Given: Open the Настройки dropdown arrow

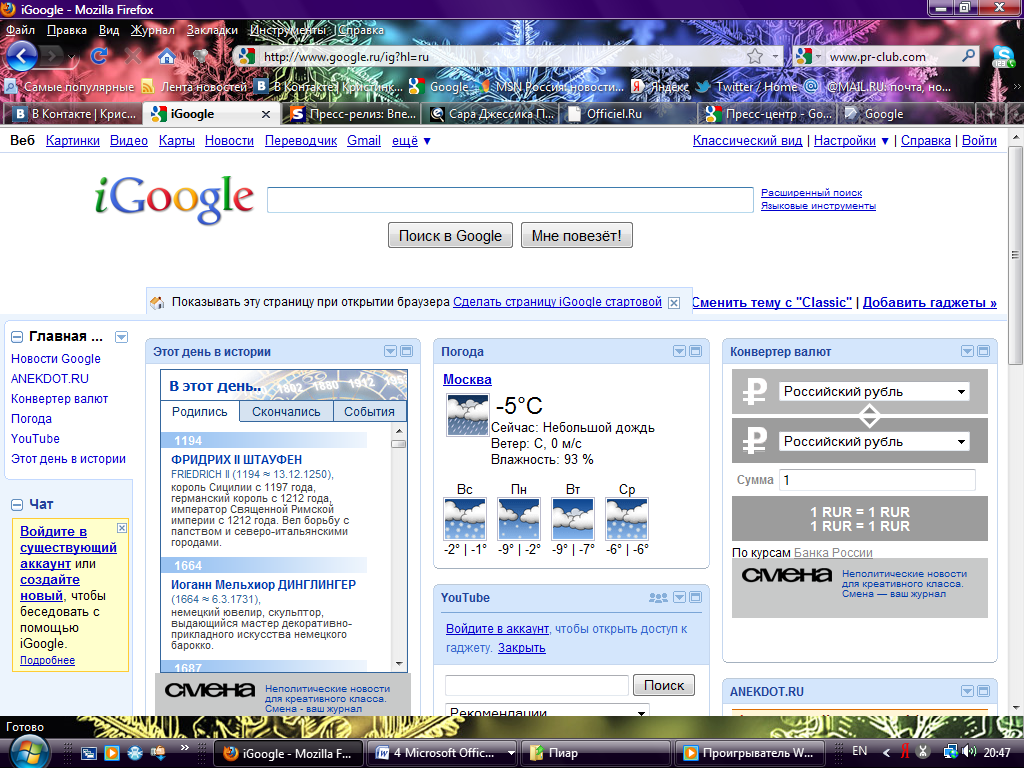Looking at the screenshot, I should (885, 141).
